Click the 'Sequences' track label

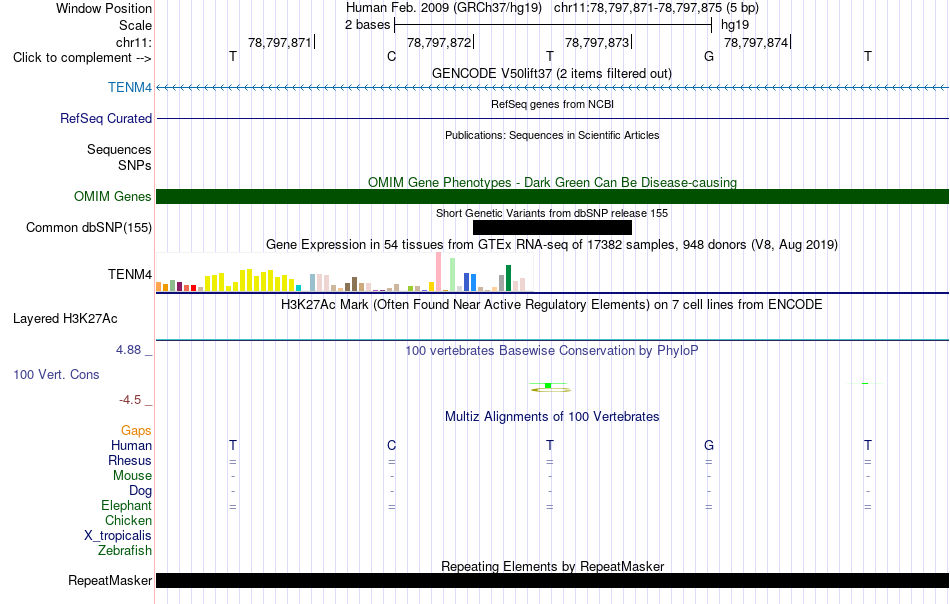click(119, 149)
